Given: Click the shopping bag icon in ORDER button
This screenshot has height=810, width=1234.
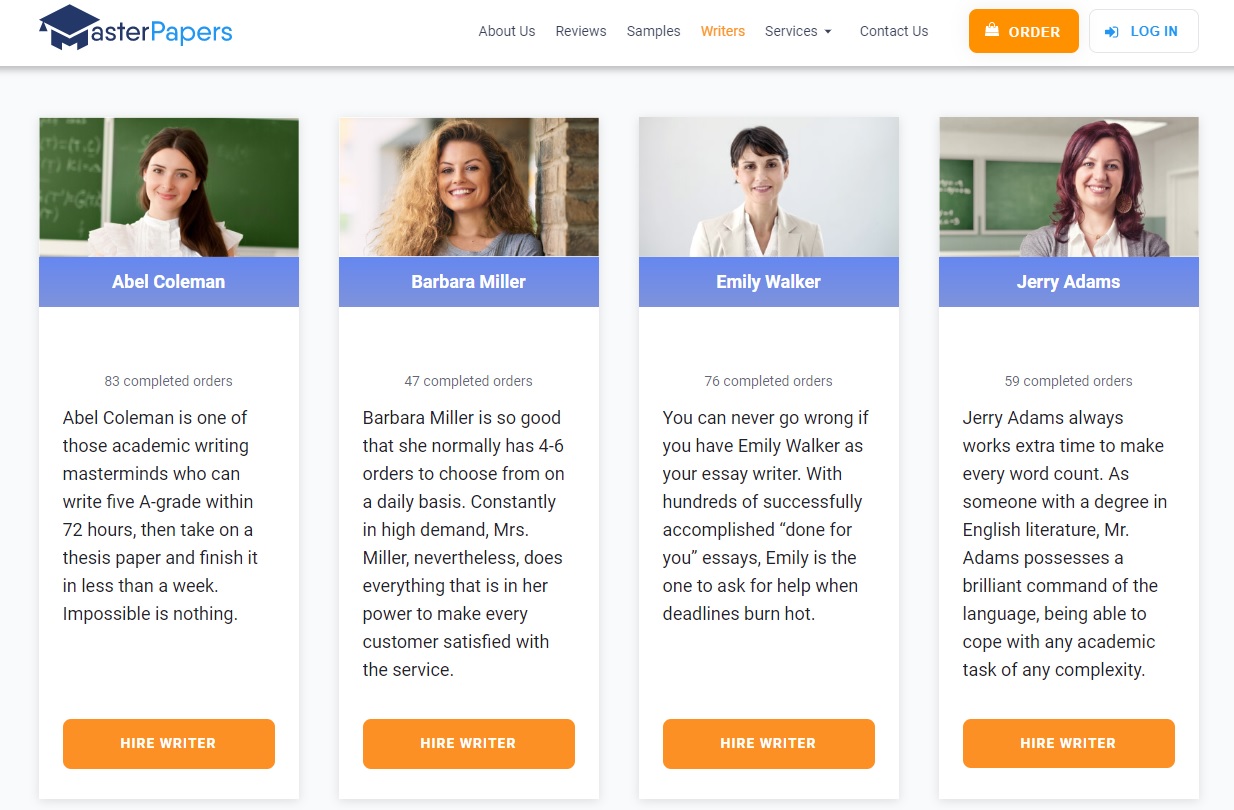Looking at the screenshot, I should (992, 31).
